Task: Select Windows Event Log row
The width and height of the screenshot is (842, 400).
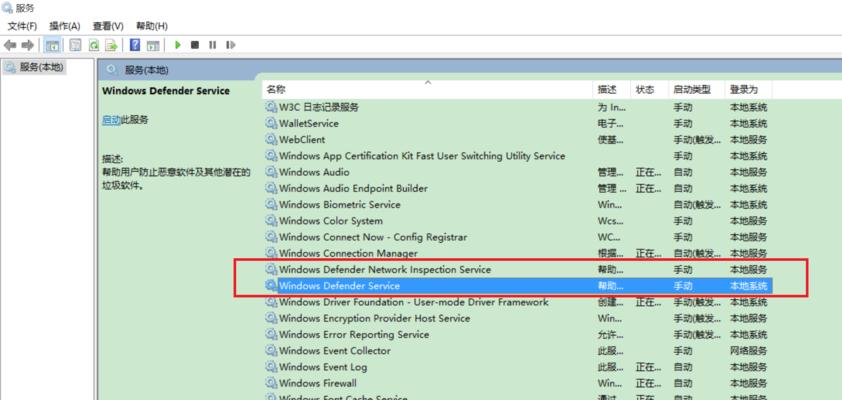Action: [517, 367]
